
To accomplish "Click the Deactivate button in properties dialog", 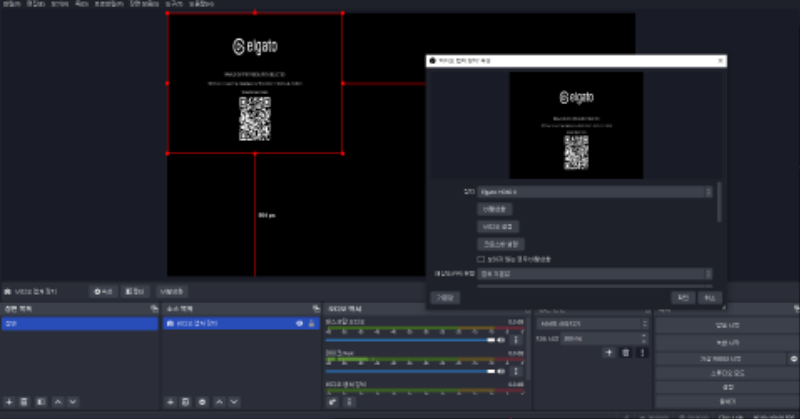I will point(494,209).
